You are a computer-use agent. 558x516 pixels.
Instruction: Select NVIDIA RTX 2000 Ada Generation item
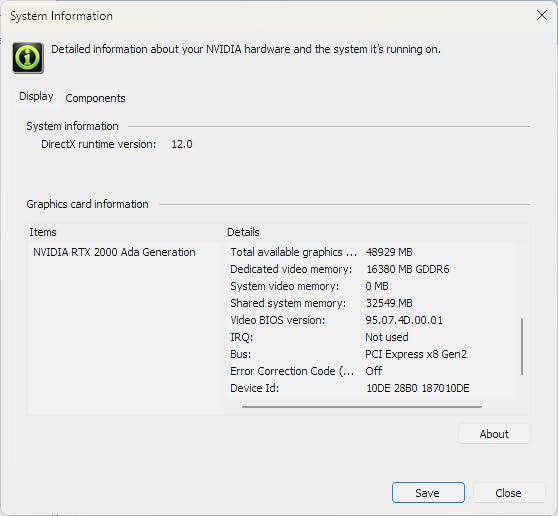[114, 252]
